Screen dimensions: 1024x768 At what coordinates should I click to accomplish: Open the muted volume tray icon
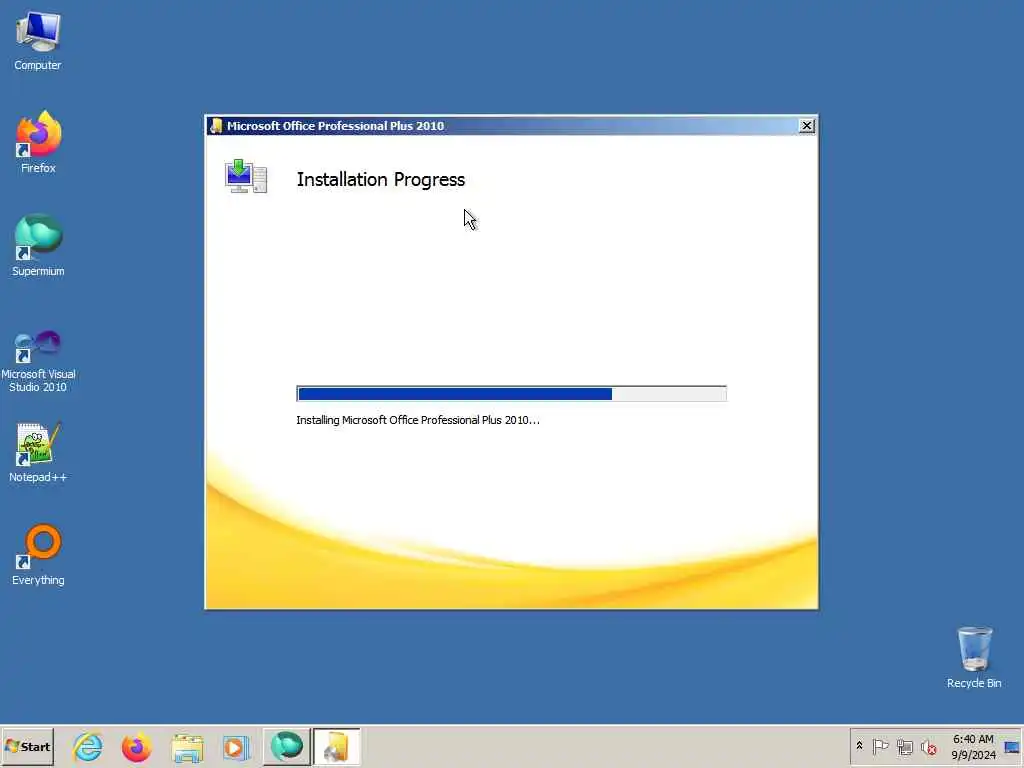coord(929,746)
